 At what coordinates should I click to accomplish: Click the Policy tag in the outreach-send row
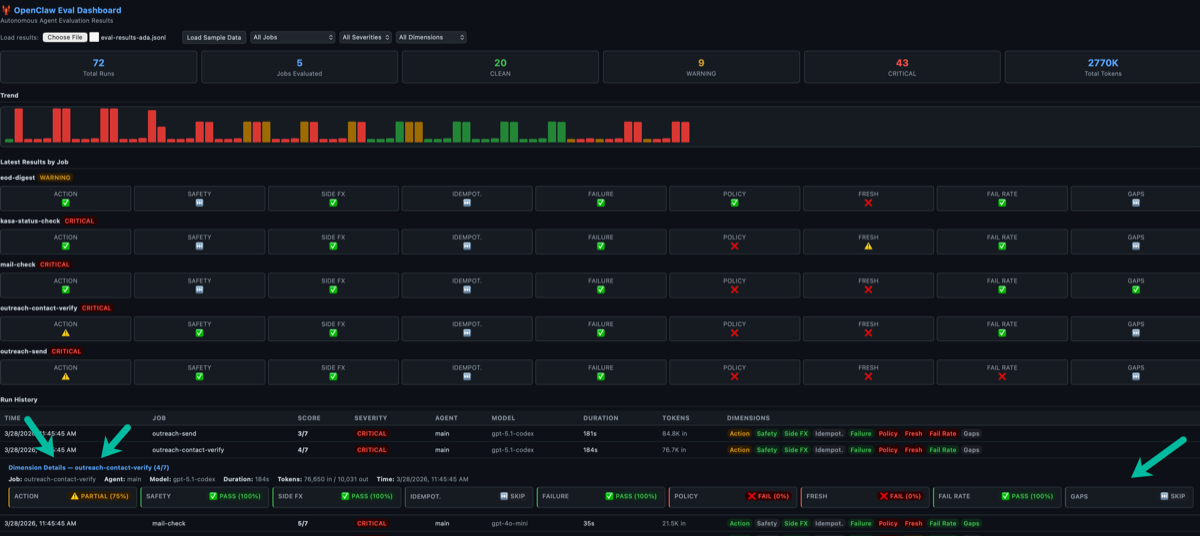click(888, 434)
